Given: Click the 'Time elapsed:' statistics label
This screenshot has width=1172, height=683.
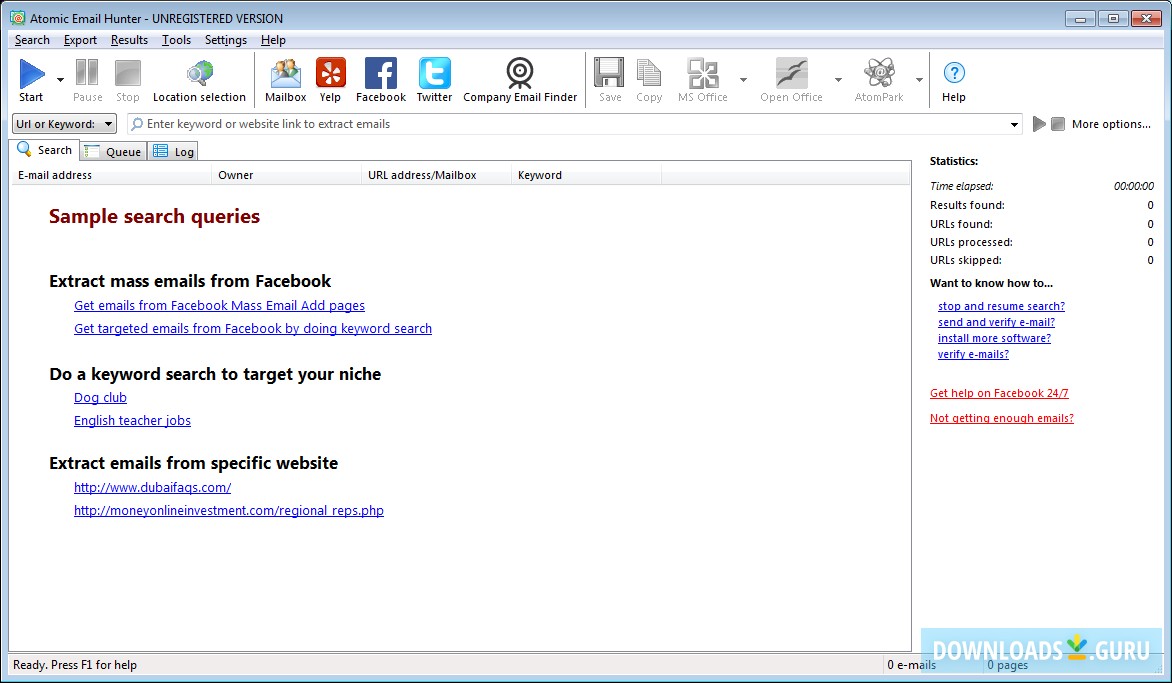Looking at the screenshot, I should point(961,186).
